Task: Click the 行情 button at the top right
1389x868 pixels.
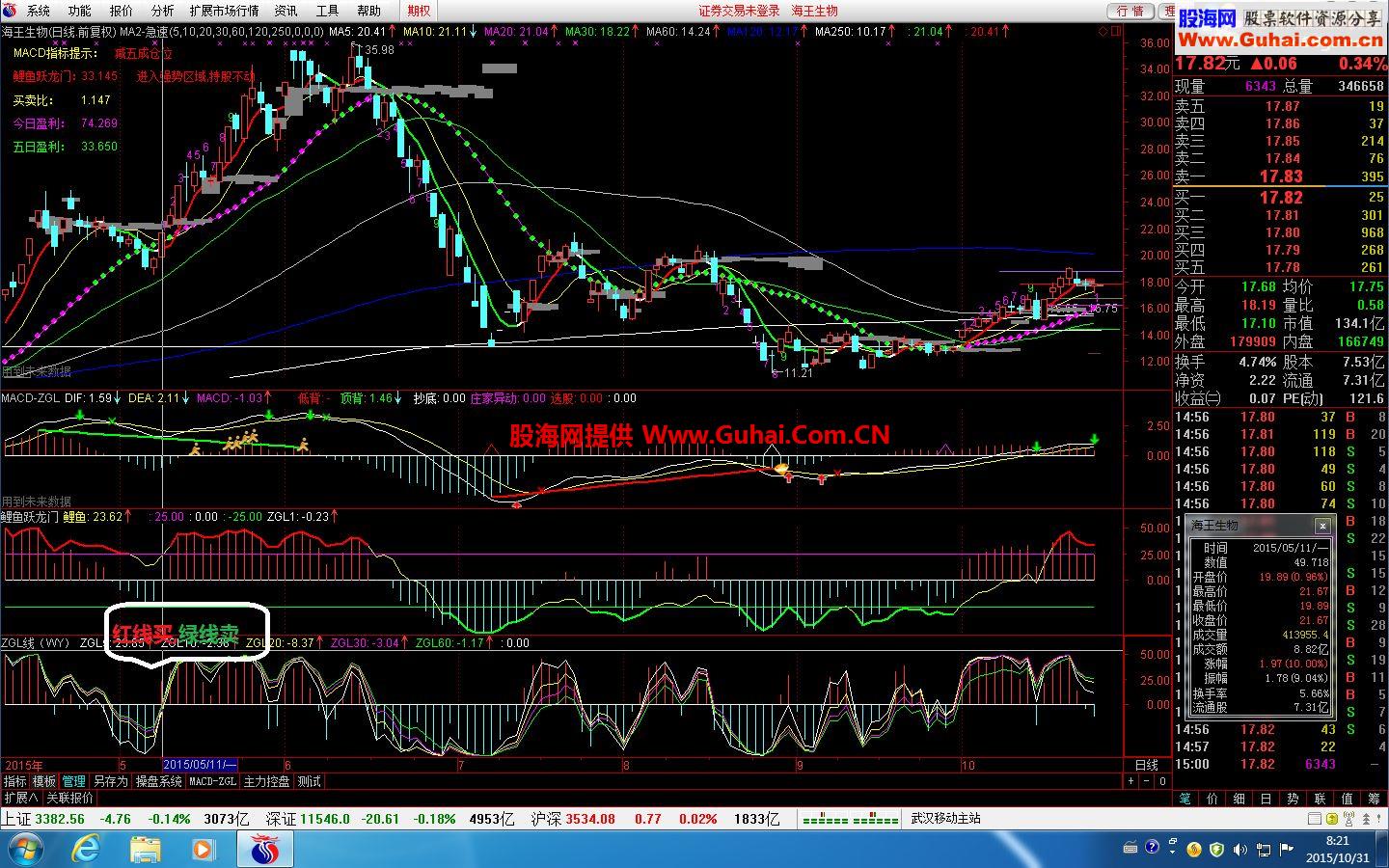Action: coord(1130,11)
